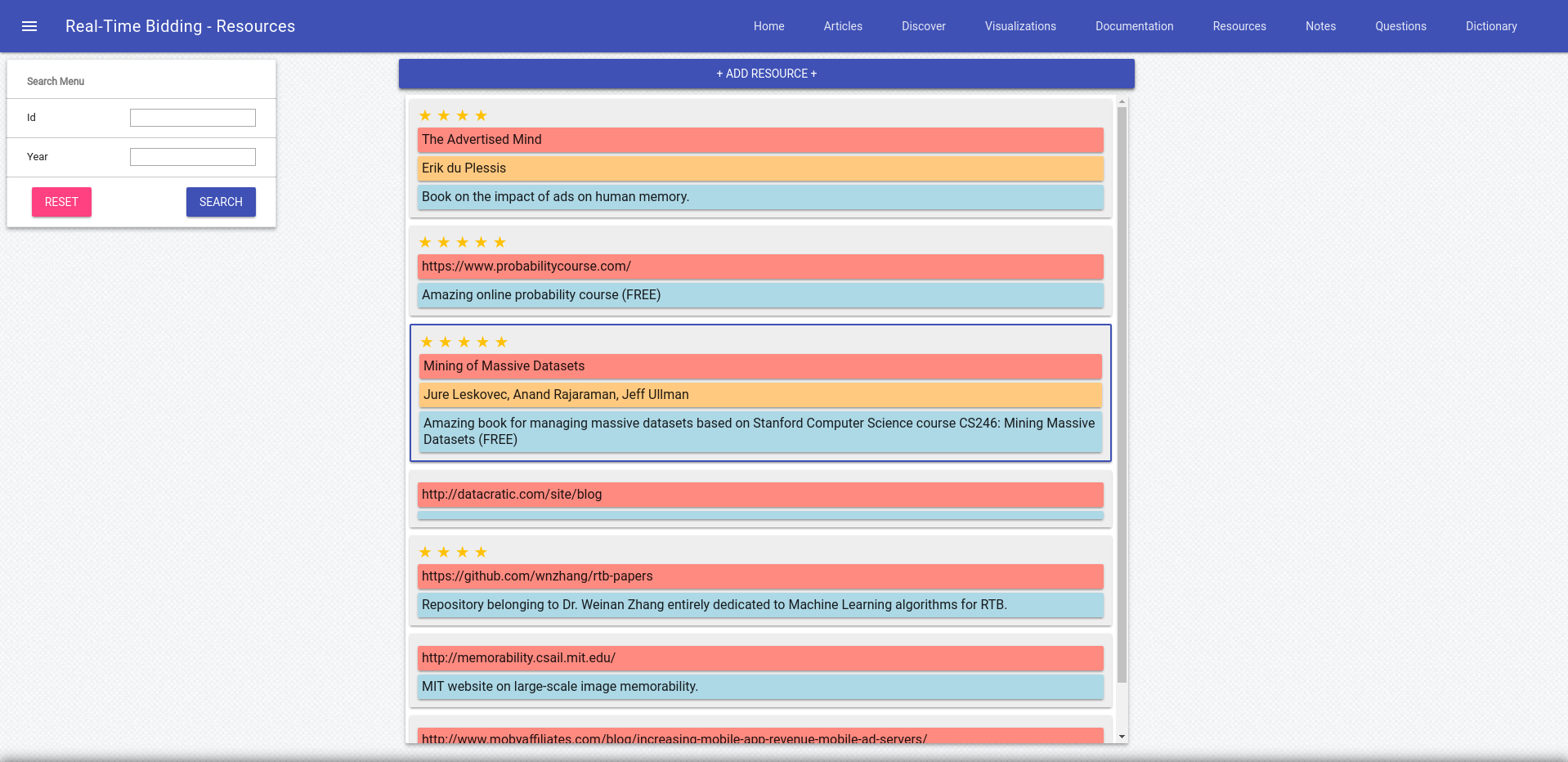Click second star of rtb-papers rating

pyautogui.click(x=444, y=552)
